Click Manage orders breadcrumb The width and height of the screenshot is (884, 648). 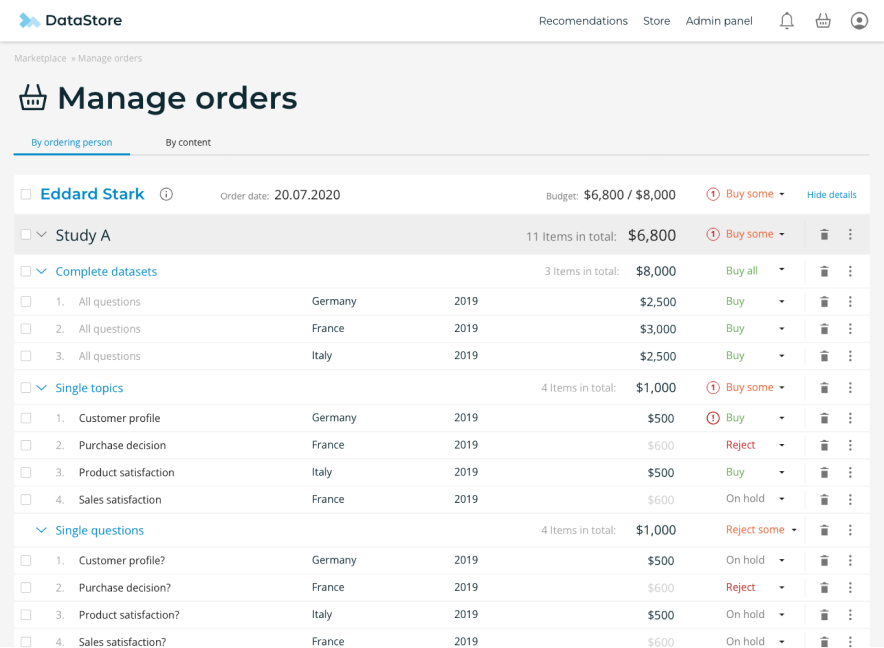pos(110,58)
